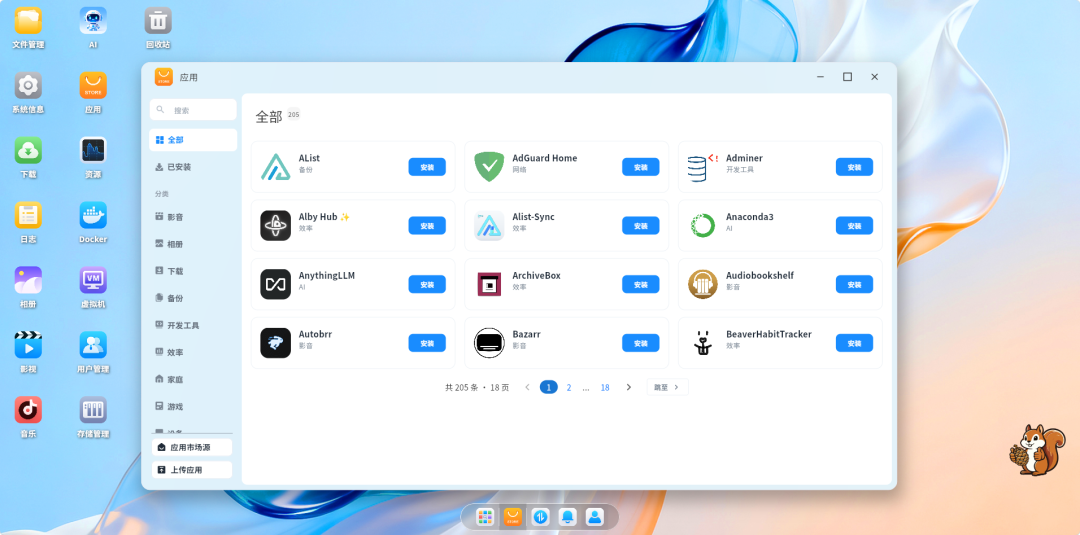Click the Autobrr rabbit logo
The width and height of the screenshot is (1080, 535).
(x=276, y=343)
